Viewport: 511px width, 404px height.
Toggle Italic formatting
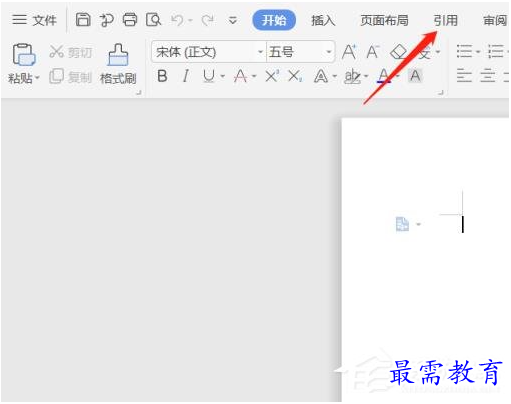[x=186, y=76]
